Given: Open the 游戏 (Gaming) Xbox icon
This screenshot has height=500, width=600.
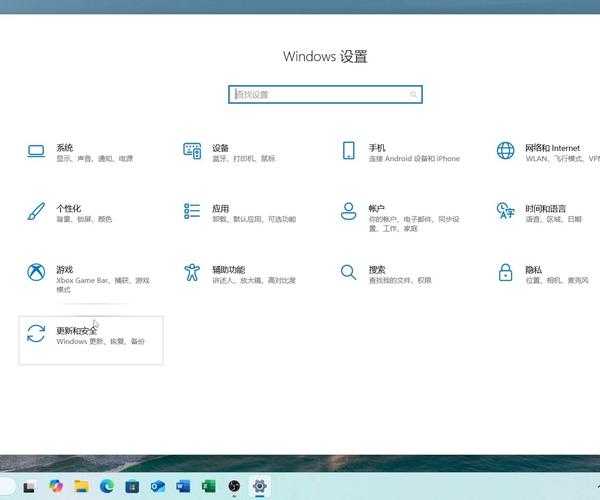Looking at the screenshot, I should [x=37, y=272].
